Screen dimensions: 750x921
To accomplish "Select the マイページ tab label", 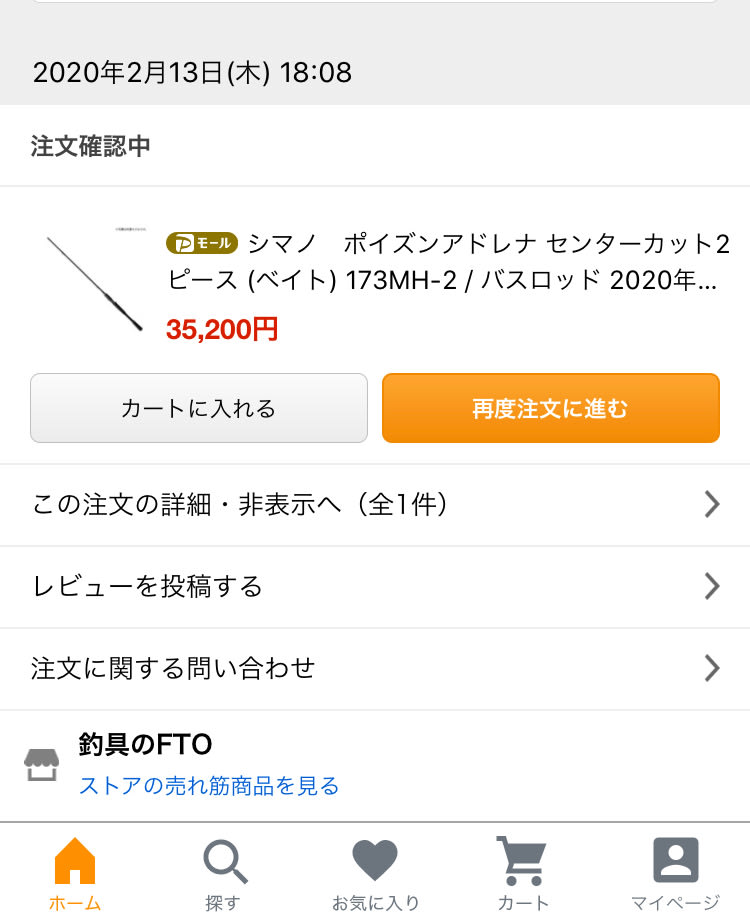I will [675, 903].
